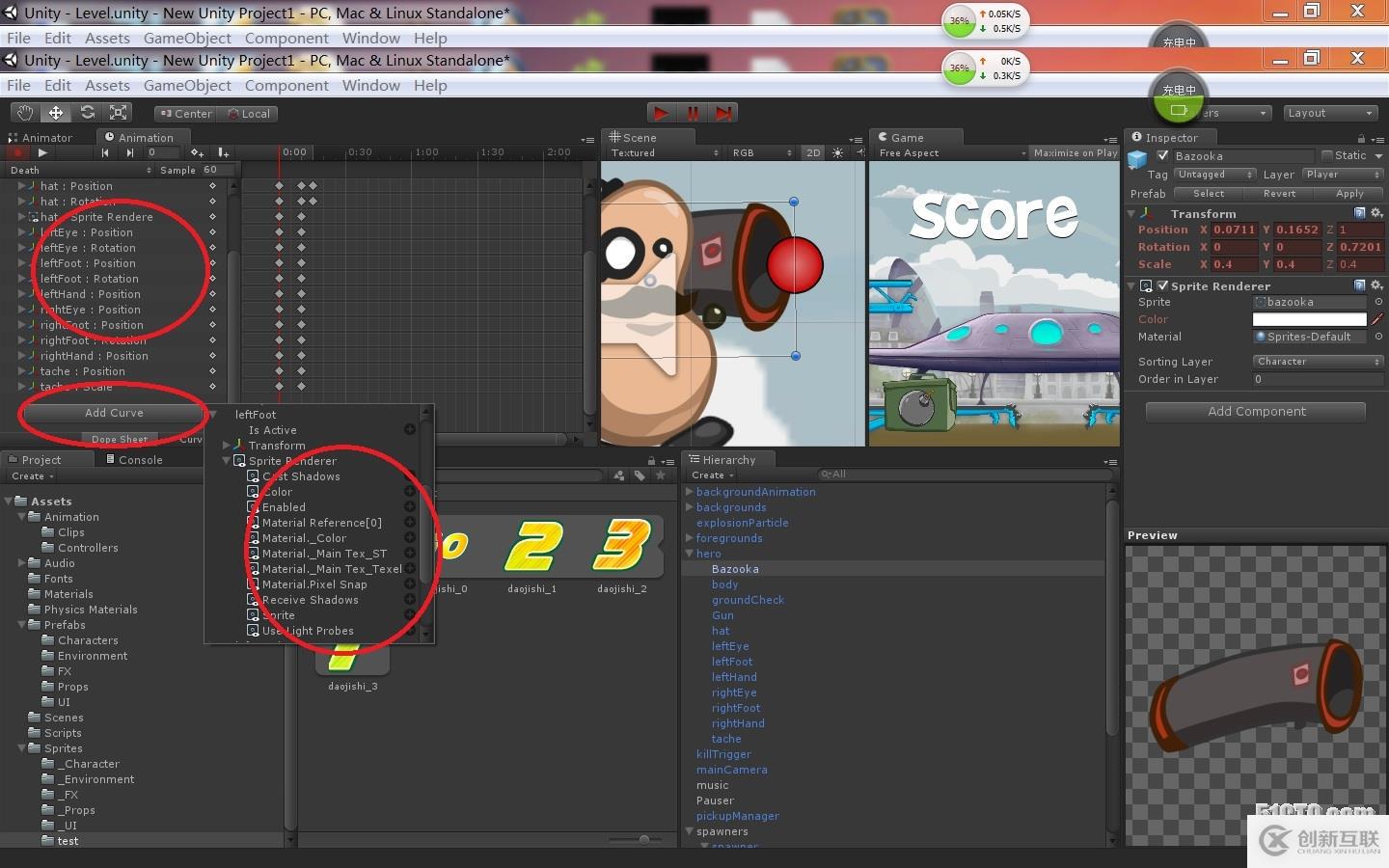Open Transform component gear menu

pyautogui.click(x=1376, y=213)
